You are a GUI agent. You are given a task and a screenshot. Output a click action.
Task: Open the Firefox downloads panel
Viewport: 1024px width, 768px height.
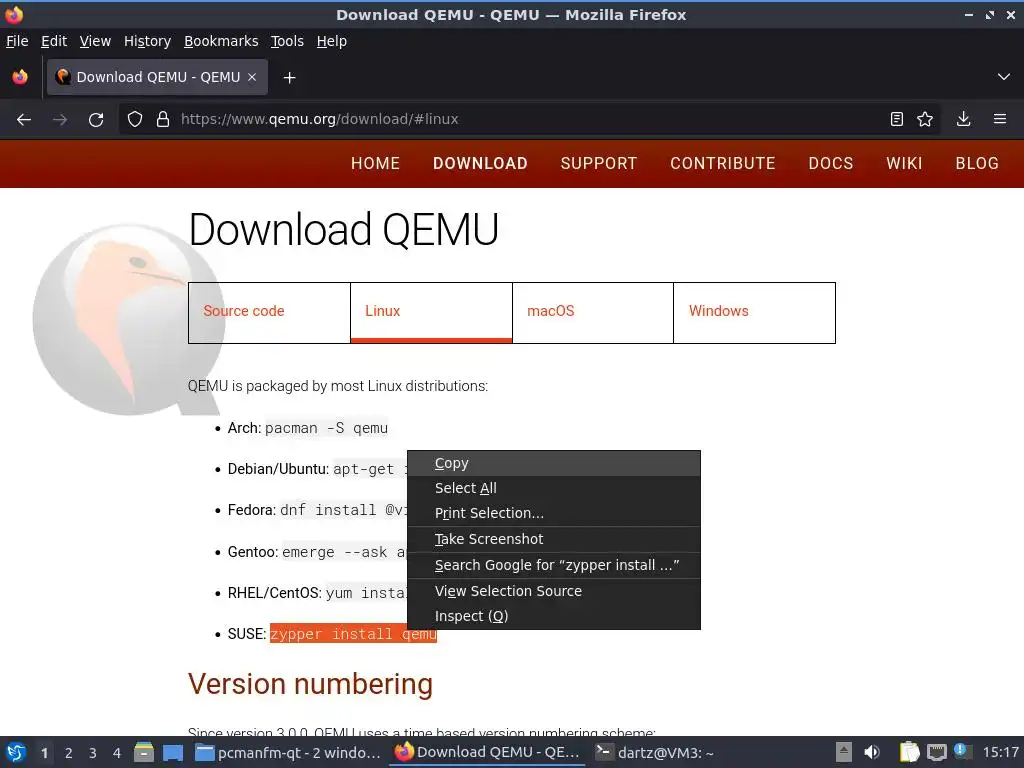(x=963, y=119)
